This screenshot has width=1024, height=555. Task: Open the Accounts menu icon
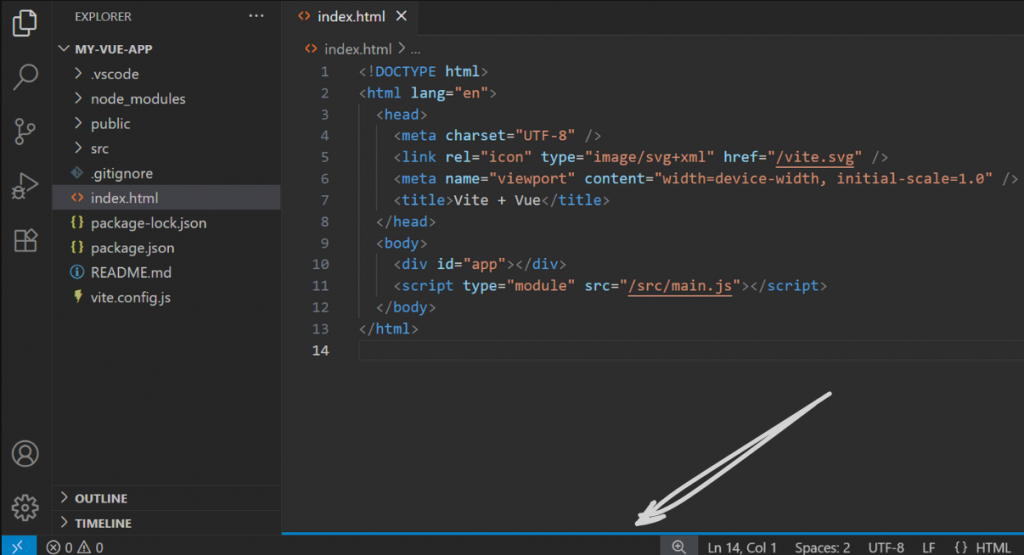[25, 453]
